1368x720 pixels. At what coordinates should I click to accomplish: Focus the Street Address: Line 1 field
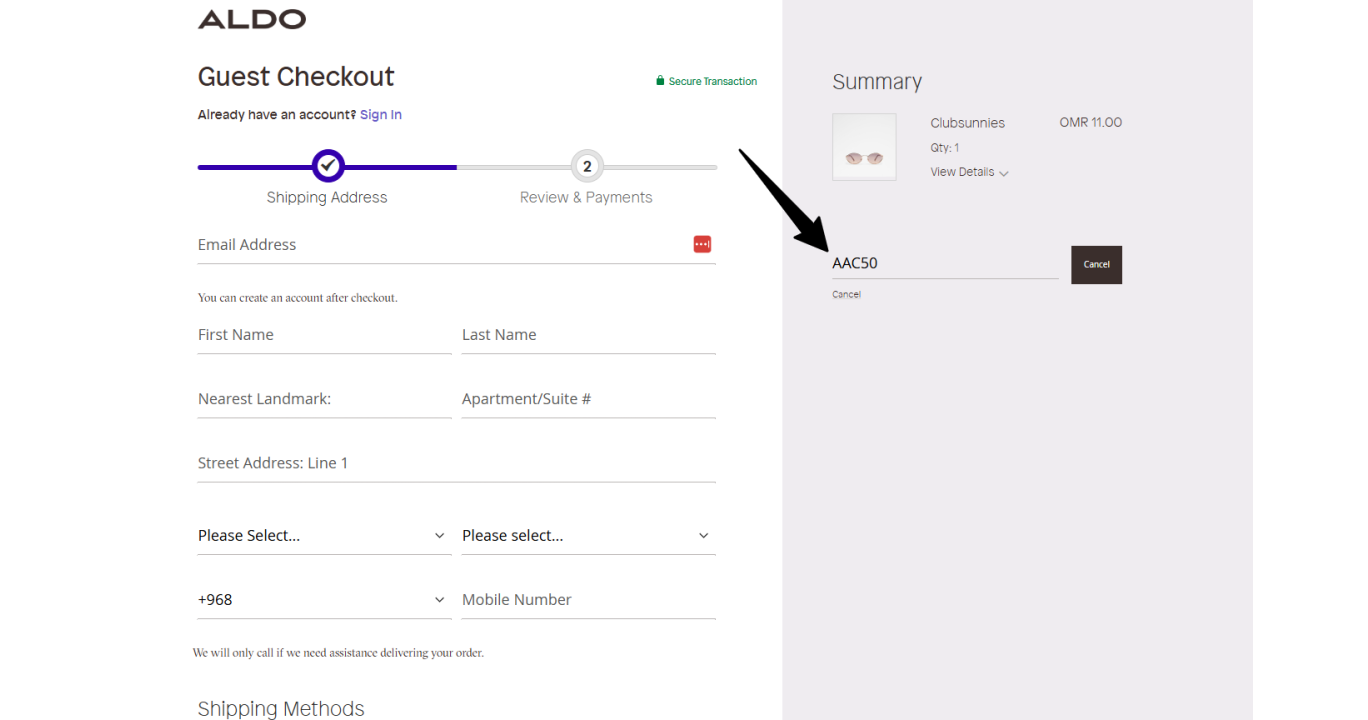(x=457, y=463)
